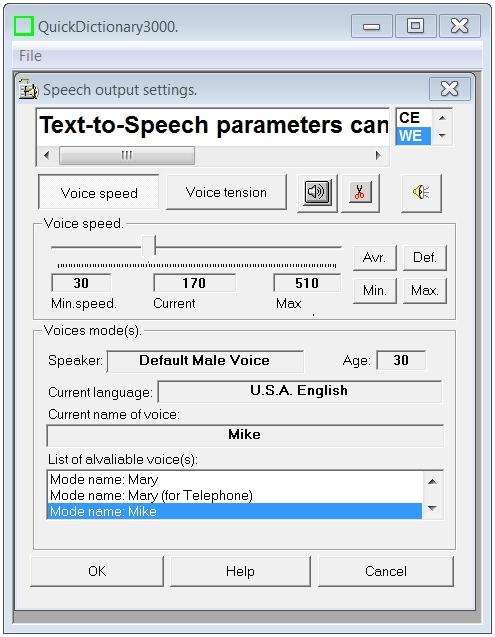Click the Text-to-Speech sample text box
Viewport: 495px width, 637px height.
(x=213, y=126)
